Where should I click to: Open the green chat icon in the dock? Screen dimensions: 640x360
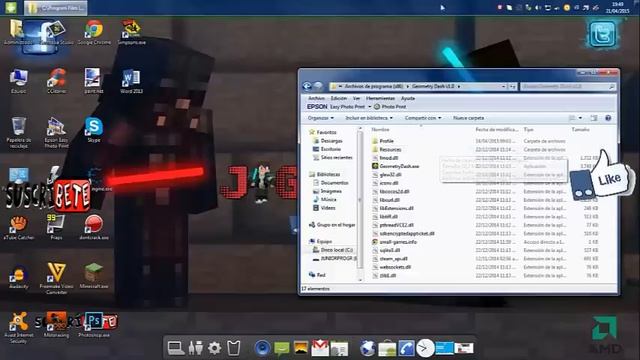(282, 348)
